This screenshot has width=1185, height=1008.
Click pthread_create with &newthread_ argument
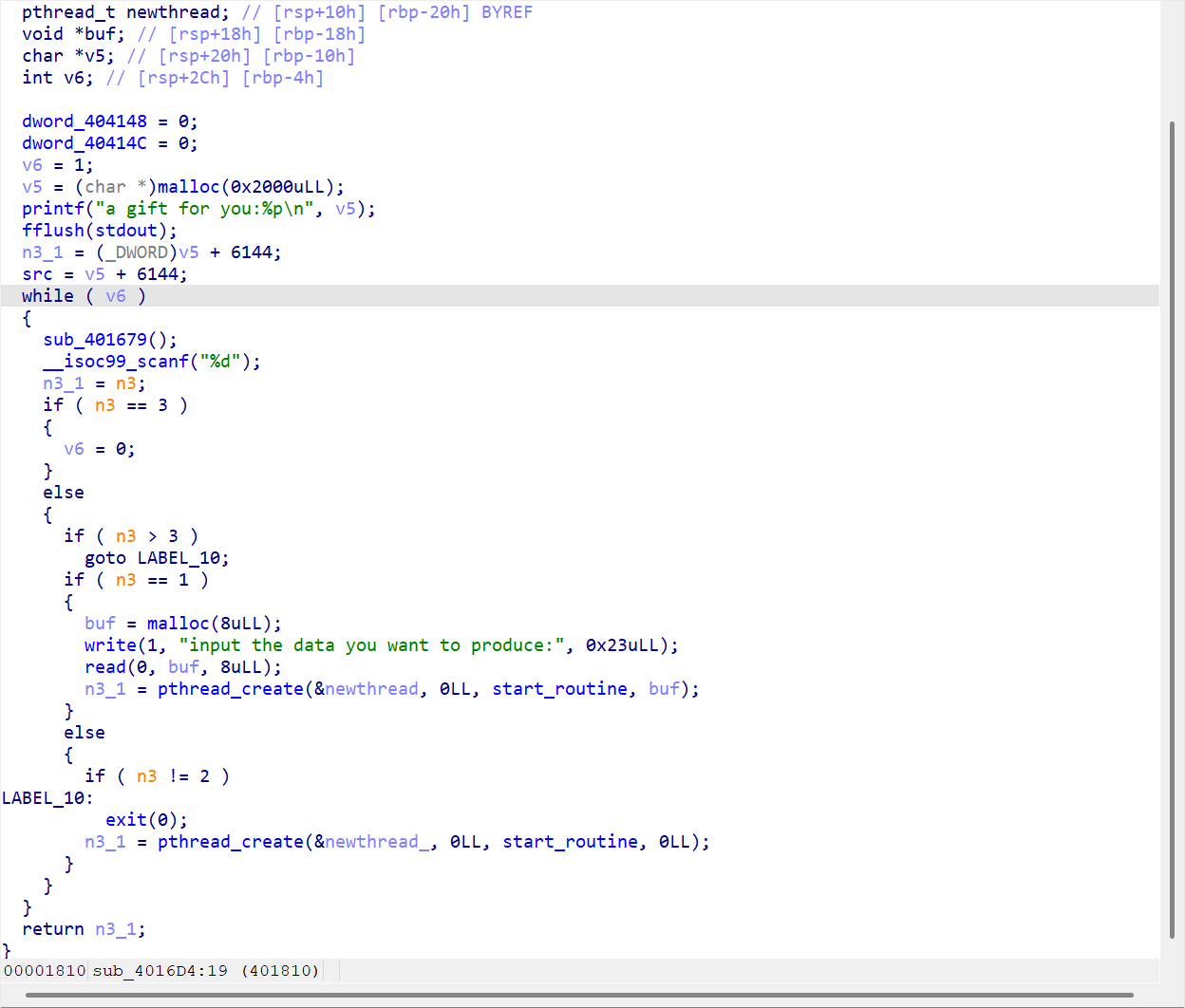[x=434, y=842]
